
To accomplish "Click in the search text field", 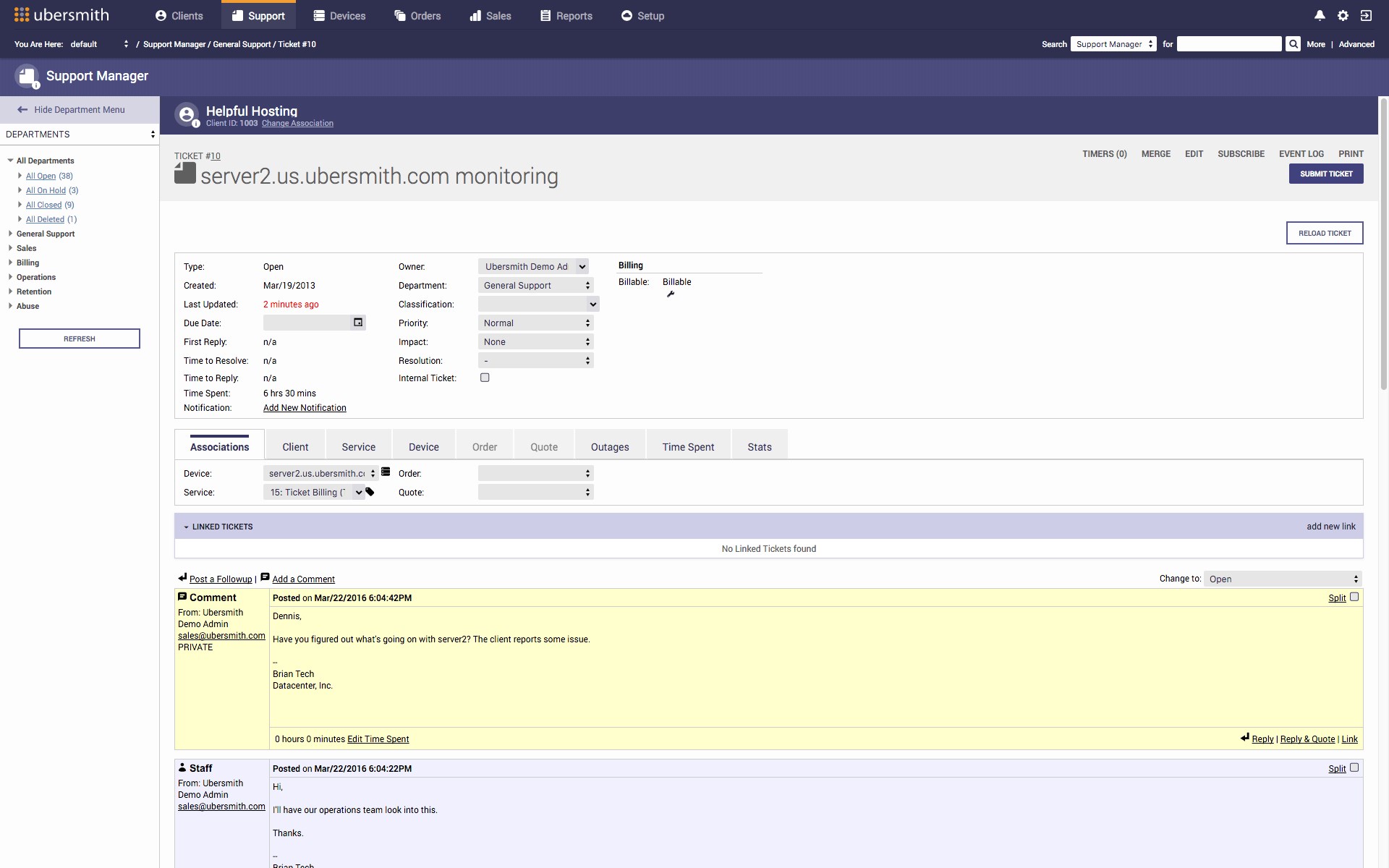I will (1229, 44).
